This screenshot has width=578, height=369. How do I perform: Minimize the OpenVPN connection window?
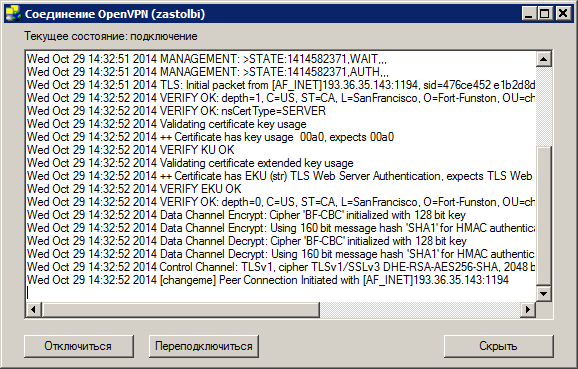coord(529,14)
